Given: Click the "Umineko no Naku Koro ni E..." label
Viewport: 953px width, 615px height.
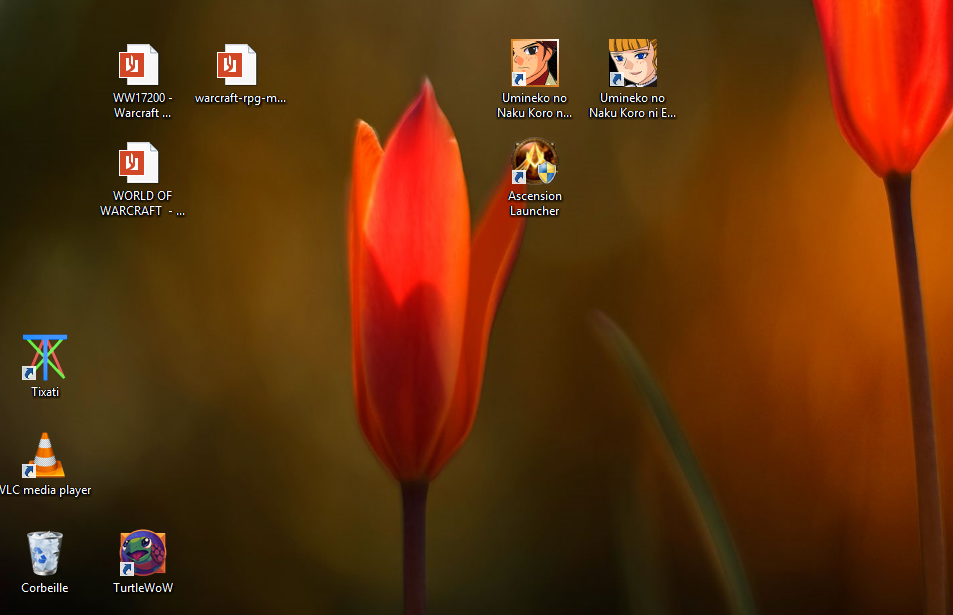Looking at the screenshot, I should pos(632,105).
